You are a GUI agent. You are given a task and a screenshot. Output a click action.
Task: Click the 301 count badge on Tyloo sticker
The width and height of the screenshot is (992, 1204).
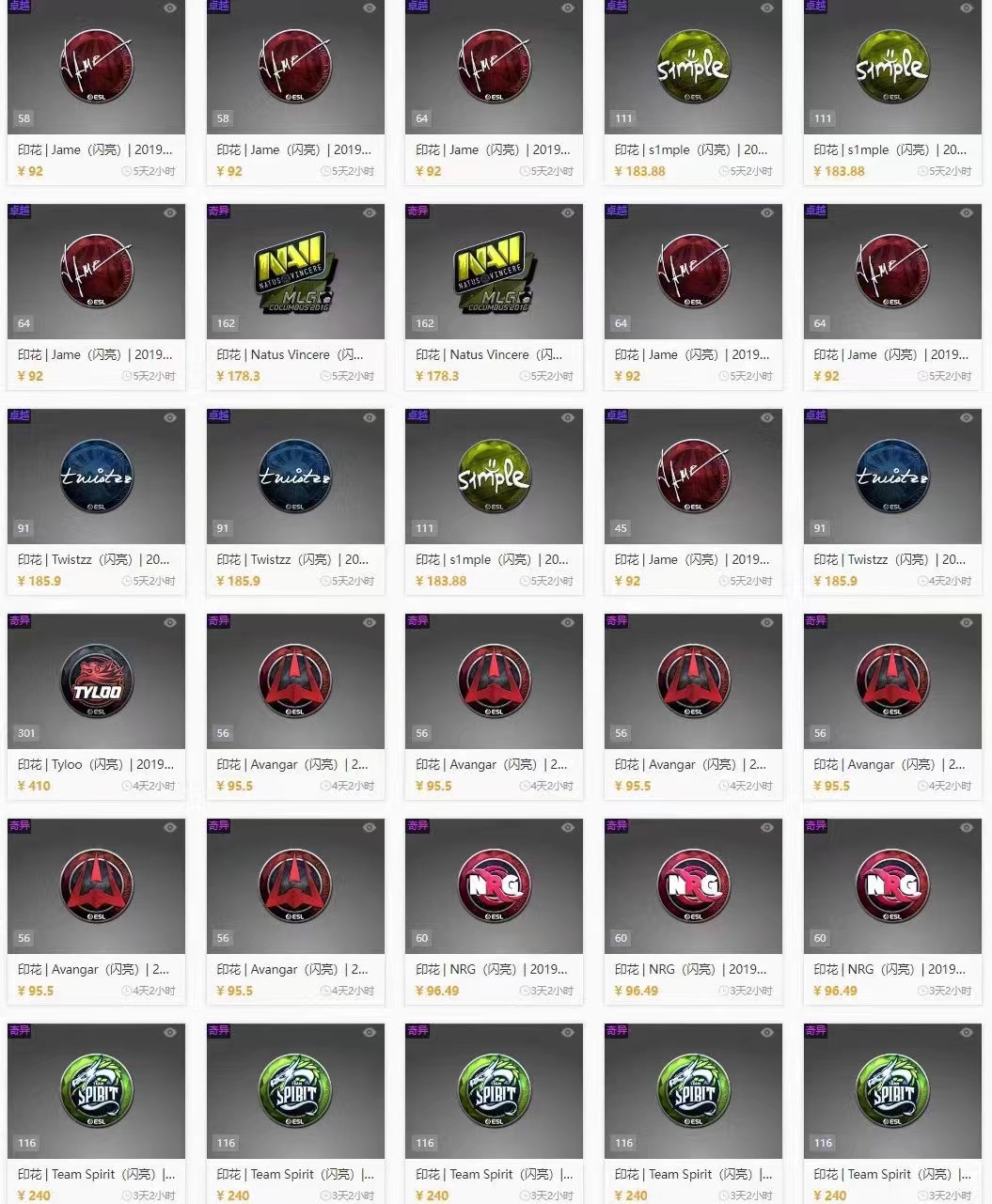[x=26, y=733]
